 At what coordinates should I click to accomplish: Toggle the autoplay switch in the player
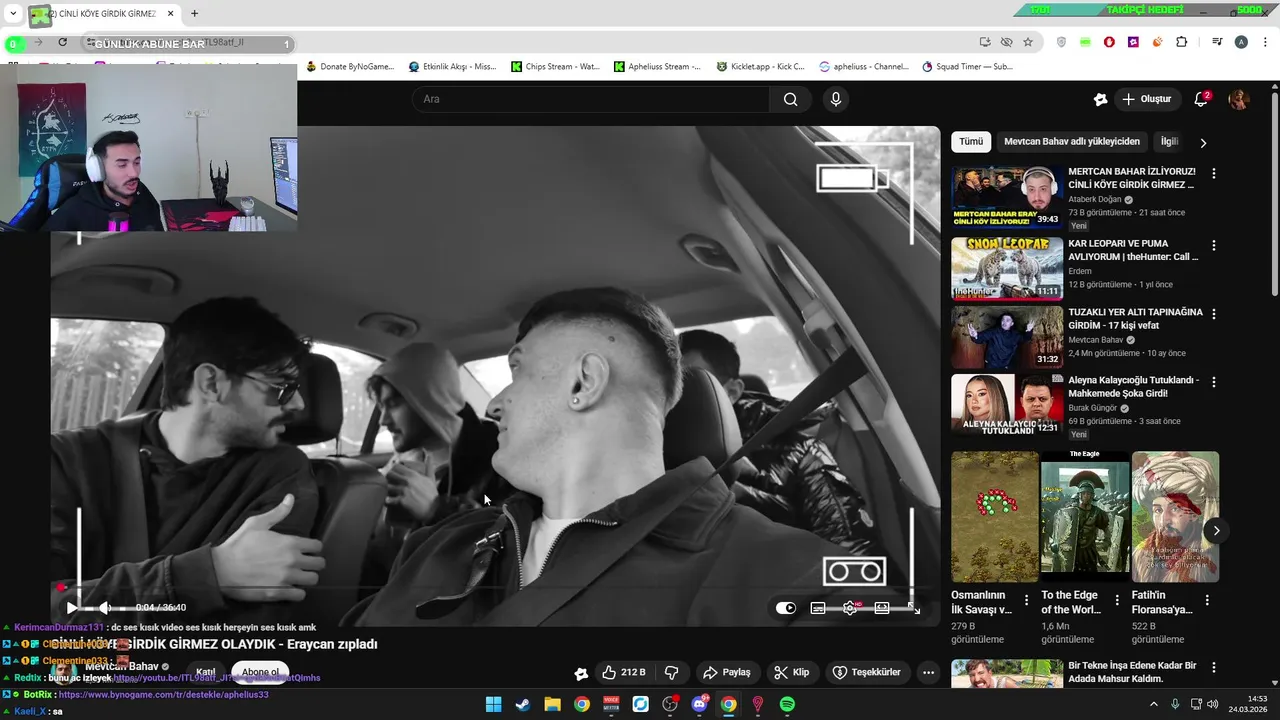[x=786, y=607]
